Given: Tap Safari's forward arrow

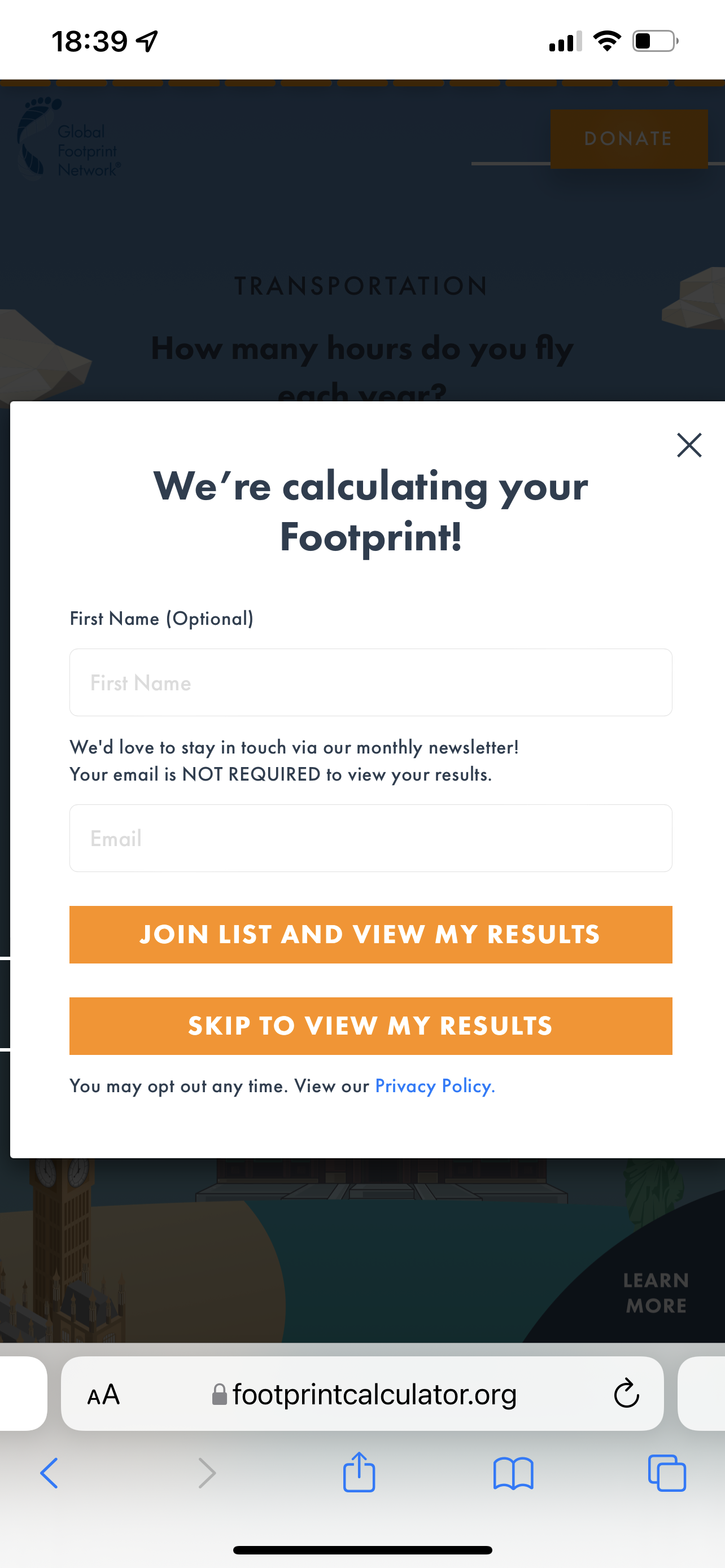Looking at the screenshot, I should point(207,1473).
